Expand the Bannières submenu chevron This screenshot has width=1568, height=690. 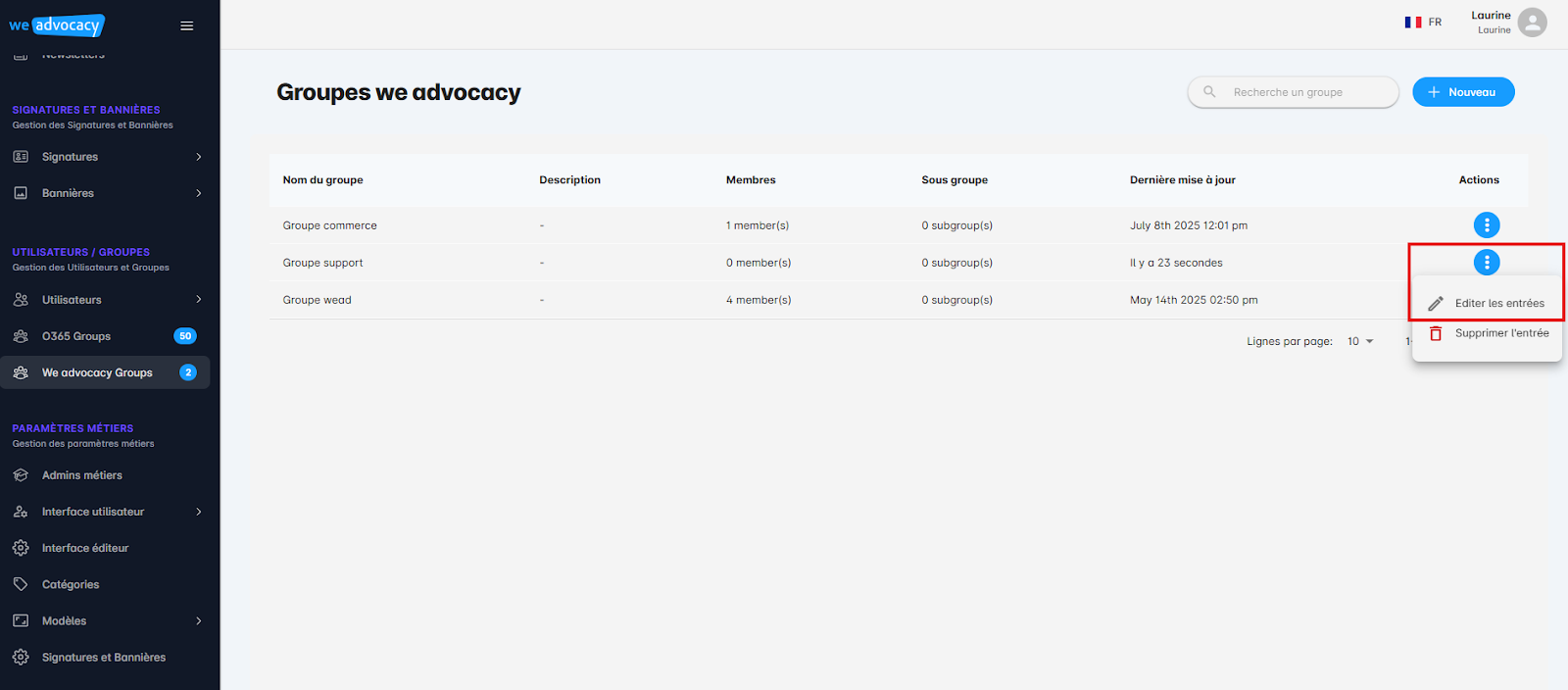199,193
